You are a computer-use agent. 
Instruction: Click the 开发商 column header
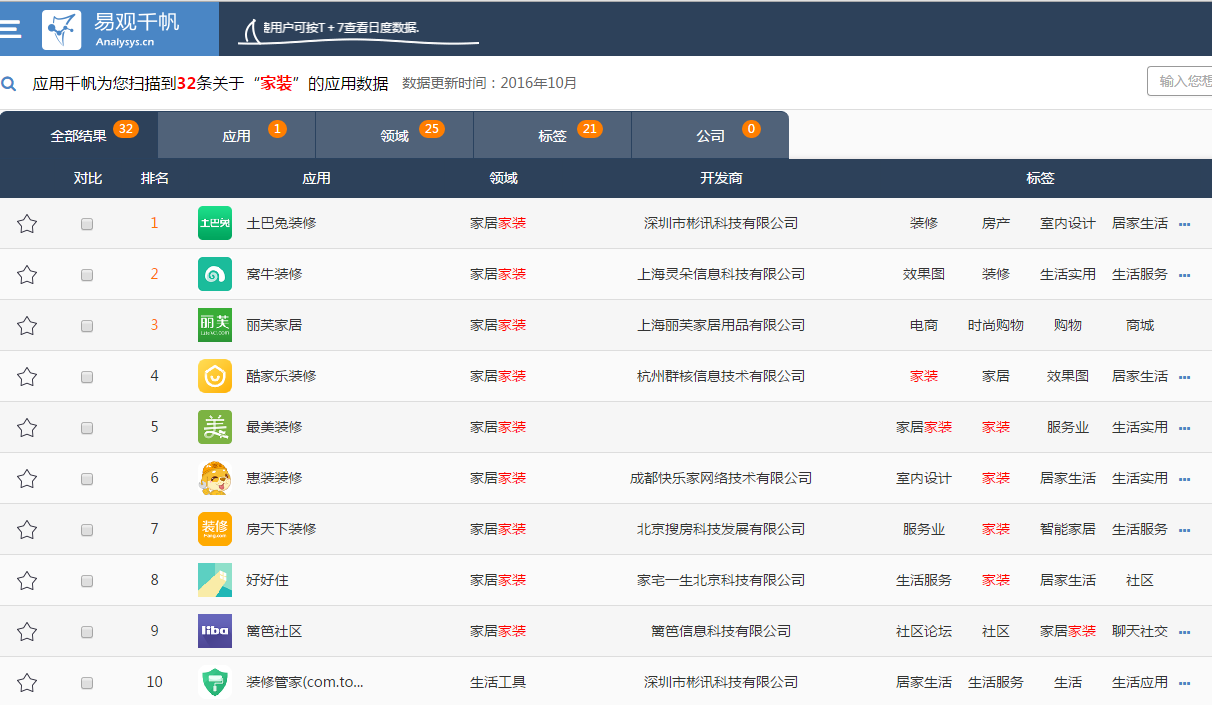point(721,178)
